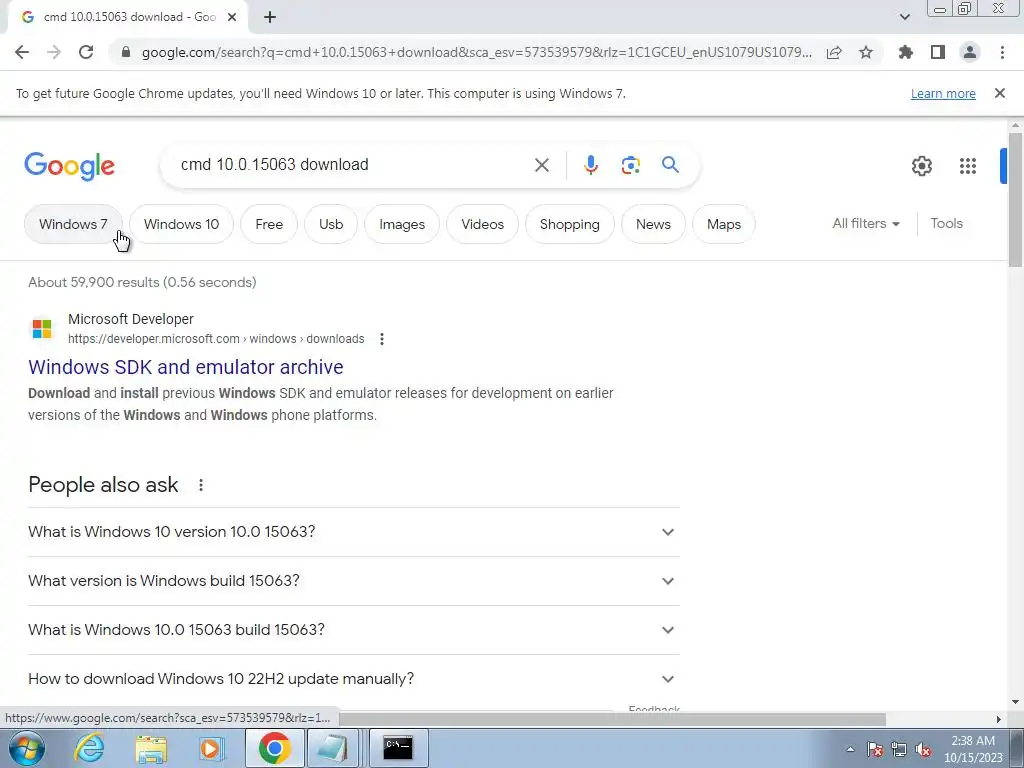Image resolution: width=1024 pixels, height=768 pixels.
Task: Open Google quick settings gear
Action: click(921, 166)
